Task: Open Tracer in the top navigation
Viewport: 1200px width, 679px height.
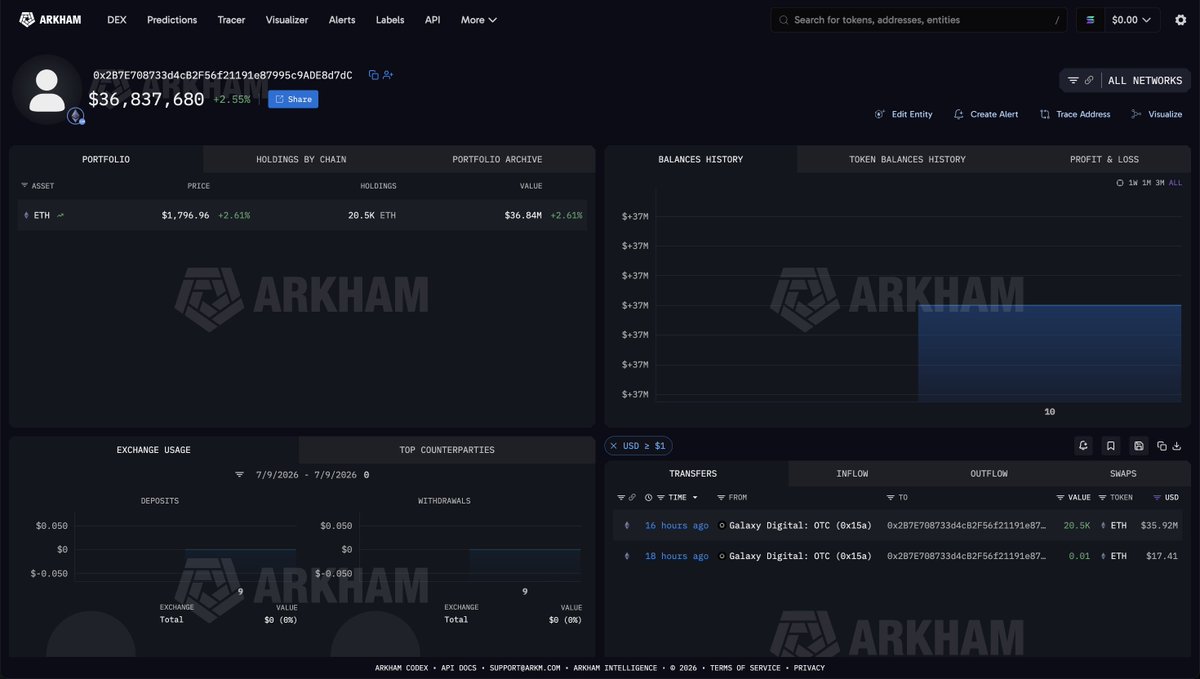Action: click(x=231, y=20)
